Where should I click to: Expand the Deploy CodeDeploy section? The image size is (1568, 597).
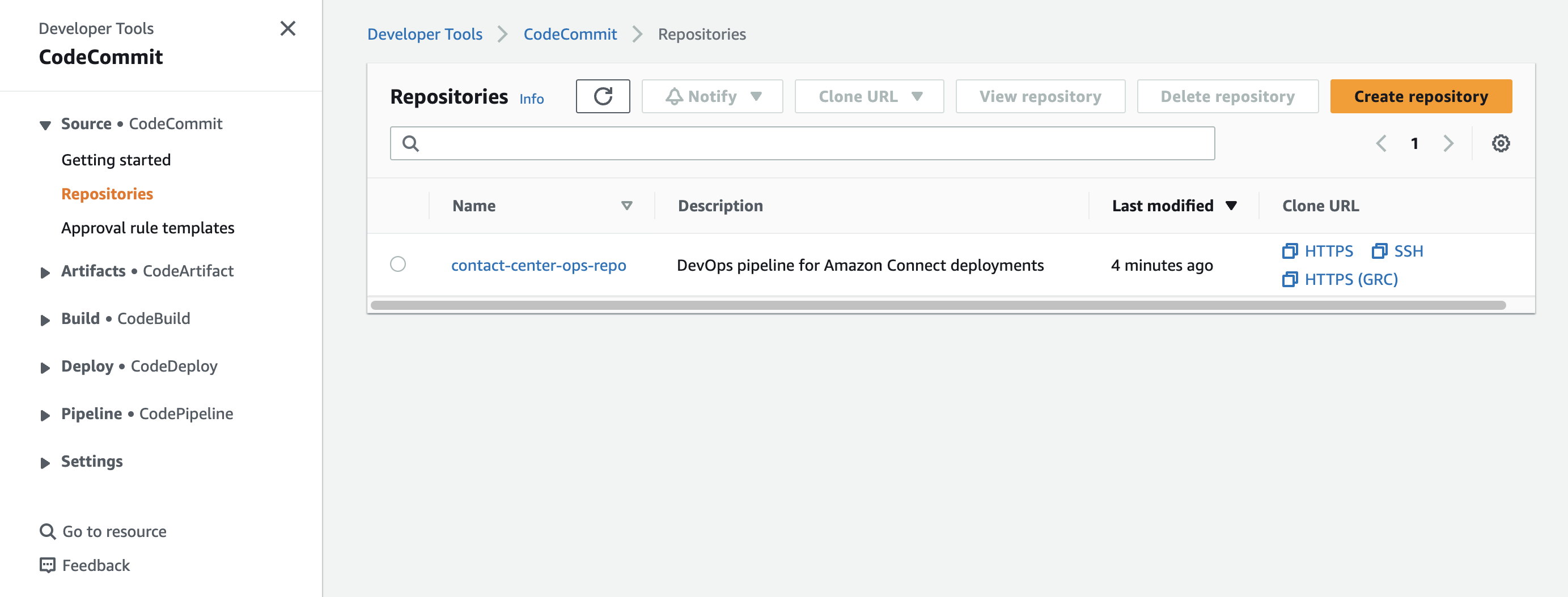45,367
